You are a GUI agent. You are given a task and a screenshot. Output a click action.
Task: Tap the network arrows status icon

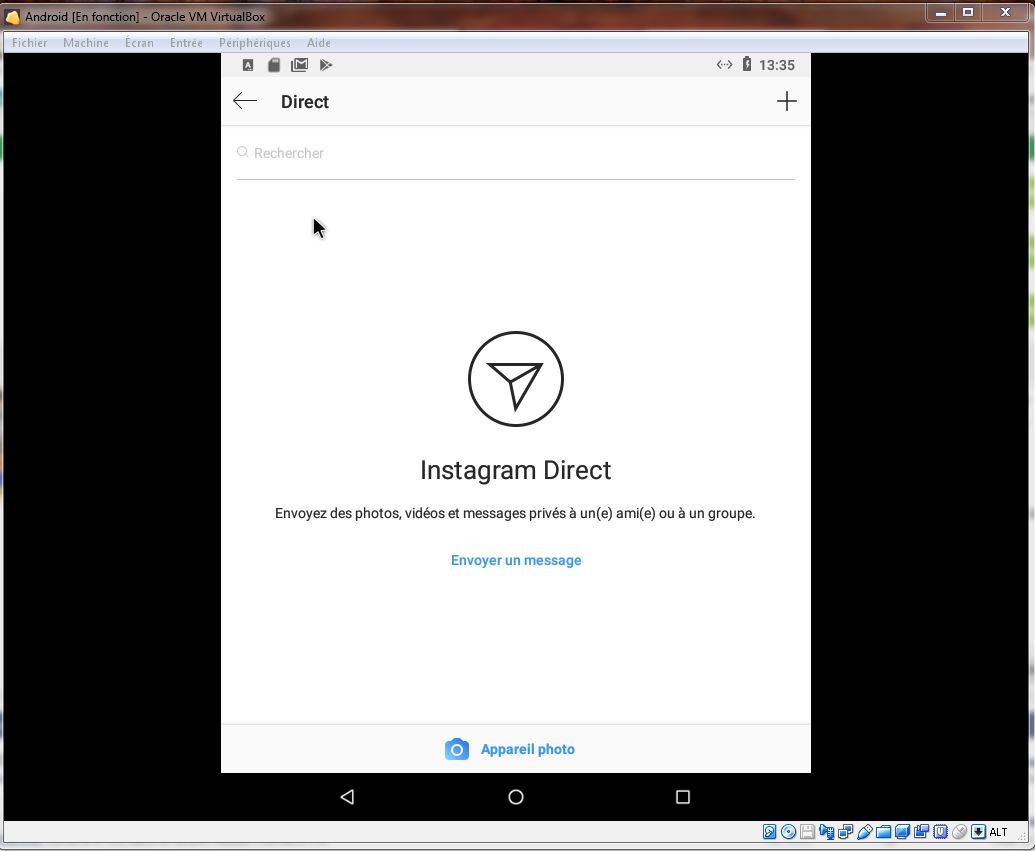pyautogui.click(x=724, y=65)
